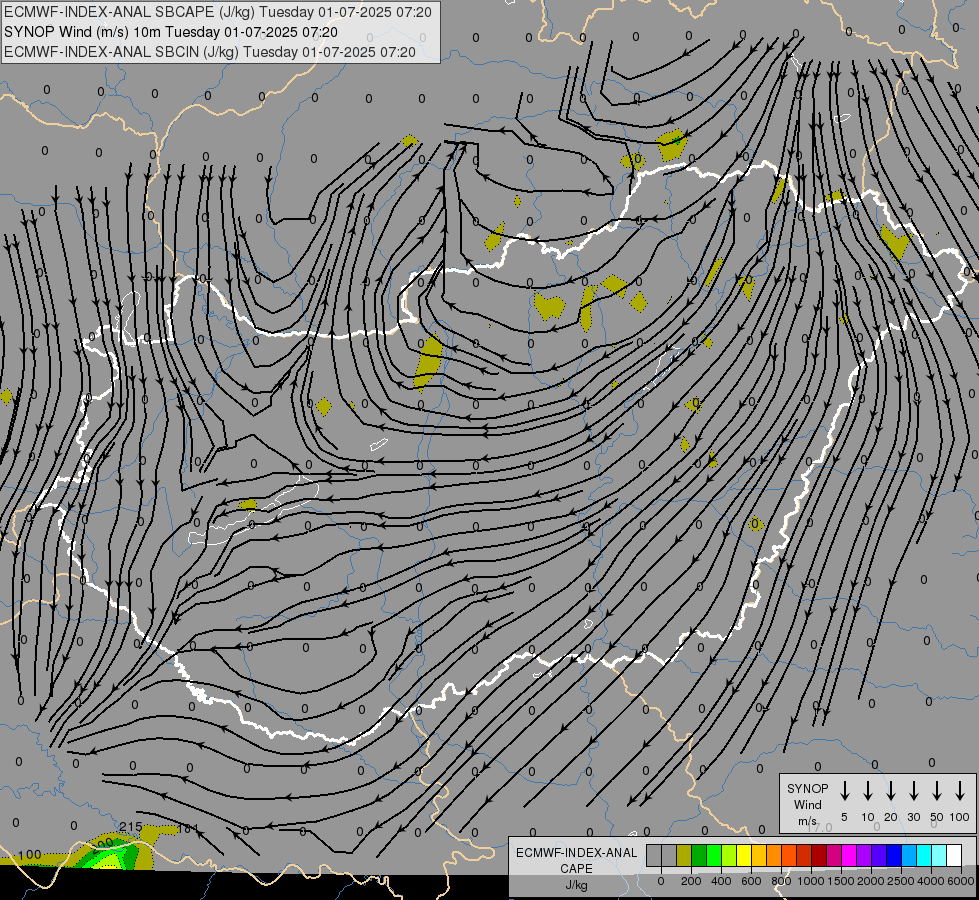Image resolution: width=979 pixels, height=900 pixels.
Task: Select the dark red CAPE legend swatch
Action: pos(819,855)
